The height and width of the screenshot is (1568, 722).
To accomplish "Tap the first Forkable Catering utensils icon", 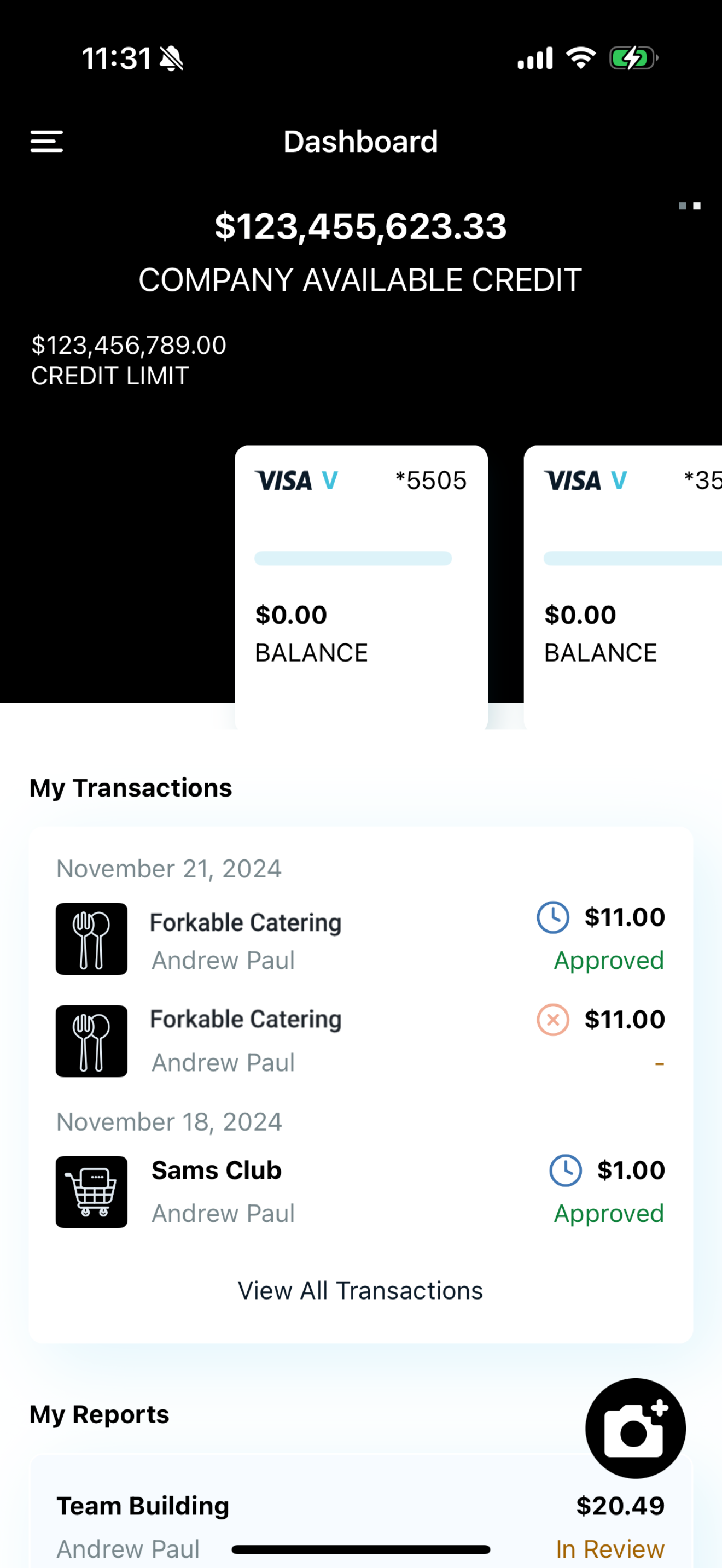I will 92,939.
